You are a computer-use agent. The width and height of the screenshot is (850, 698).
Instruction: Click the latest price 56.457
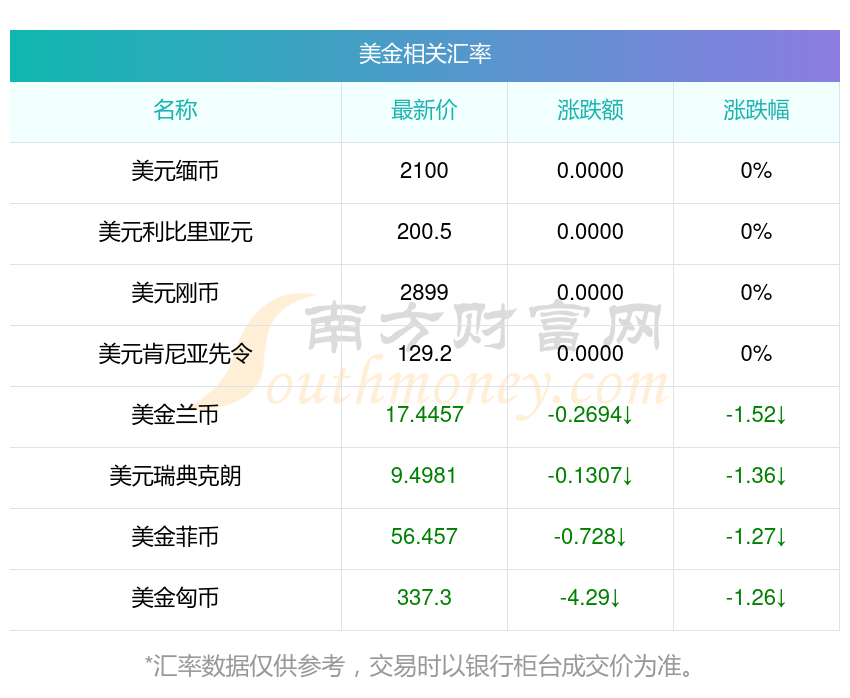coord(424,537)
